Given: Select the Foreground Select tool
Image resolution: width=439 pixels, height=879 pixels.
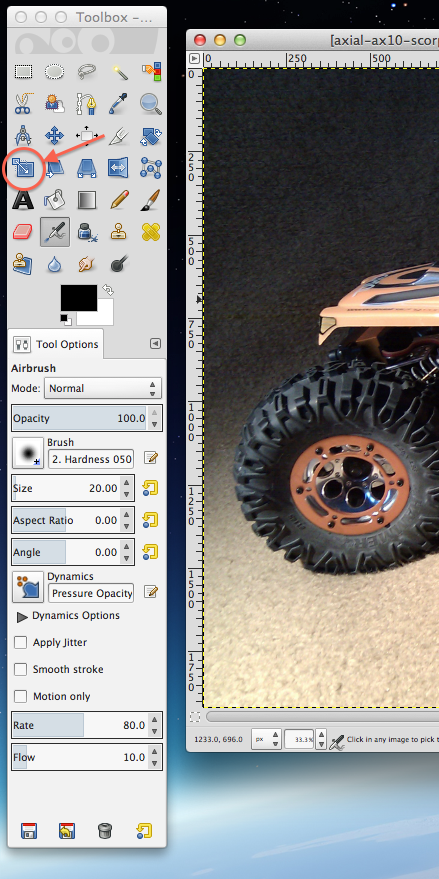Looking at the screenshot, I should (x=54, y=103).
